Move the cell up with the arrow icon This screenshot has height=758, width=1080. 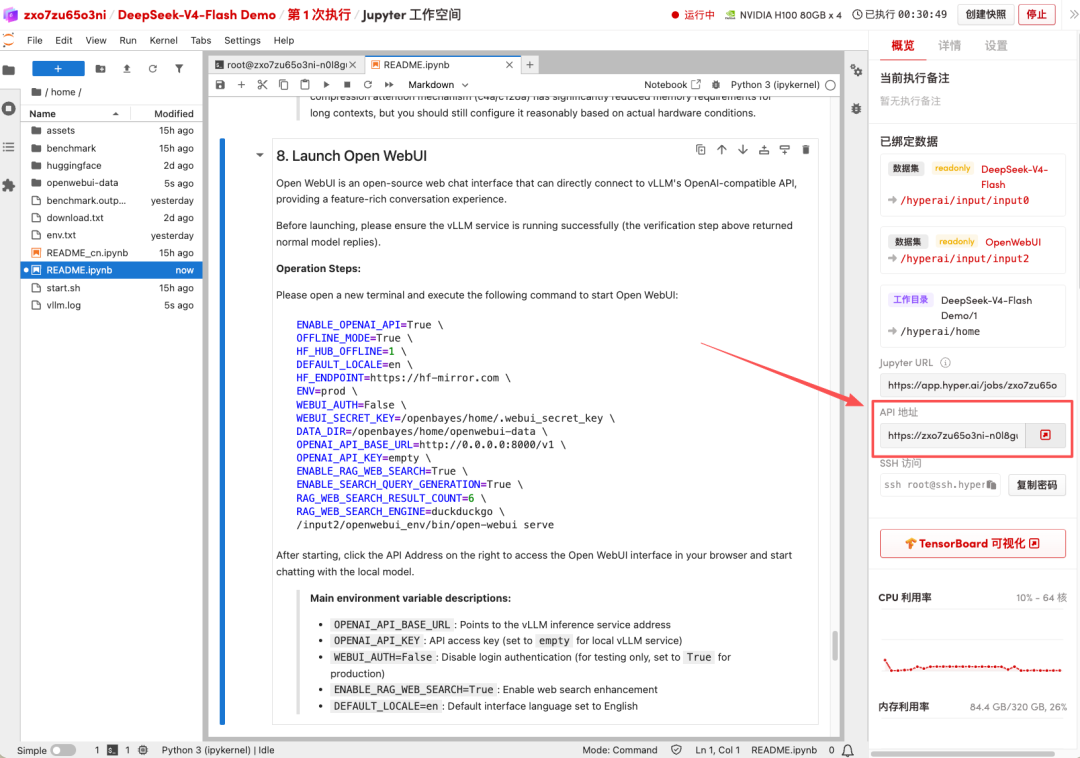click(x=722, y=149)
